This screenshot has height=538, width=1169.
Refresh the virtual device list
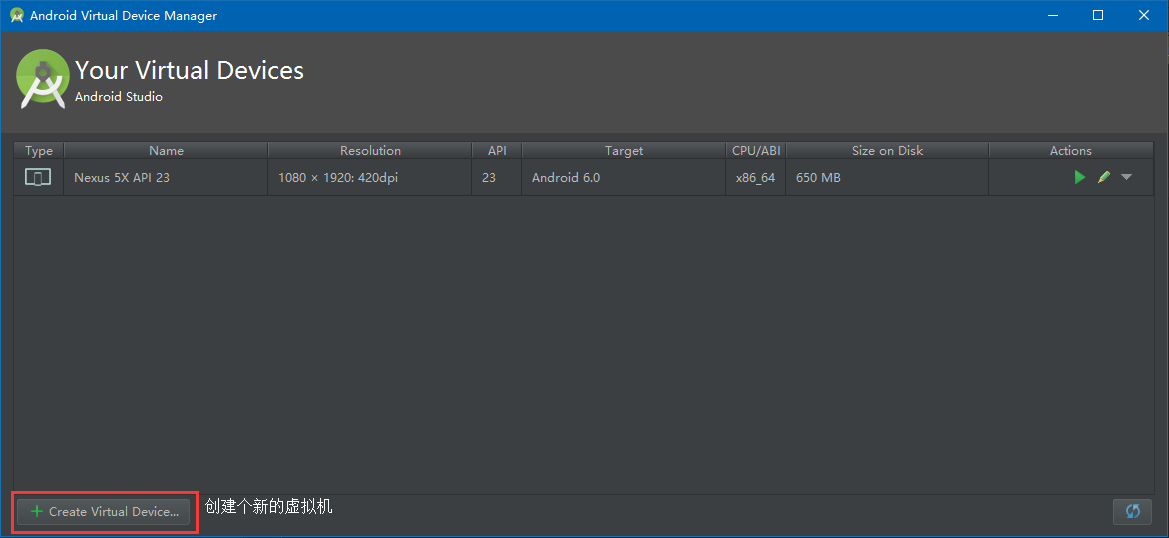tap(1132, 511)
